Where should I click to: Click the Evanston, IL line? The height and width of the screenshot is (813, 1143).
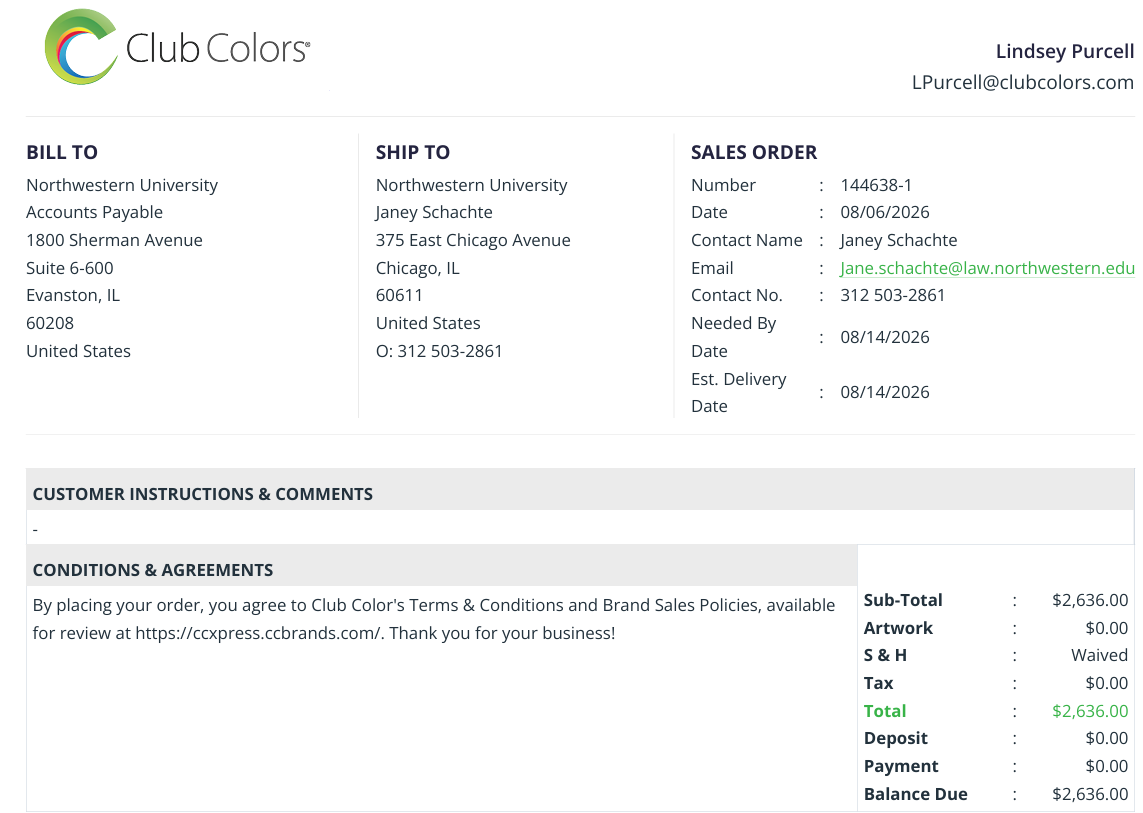pos(73,295)
